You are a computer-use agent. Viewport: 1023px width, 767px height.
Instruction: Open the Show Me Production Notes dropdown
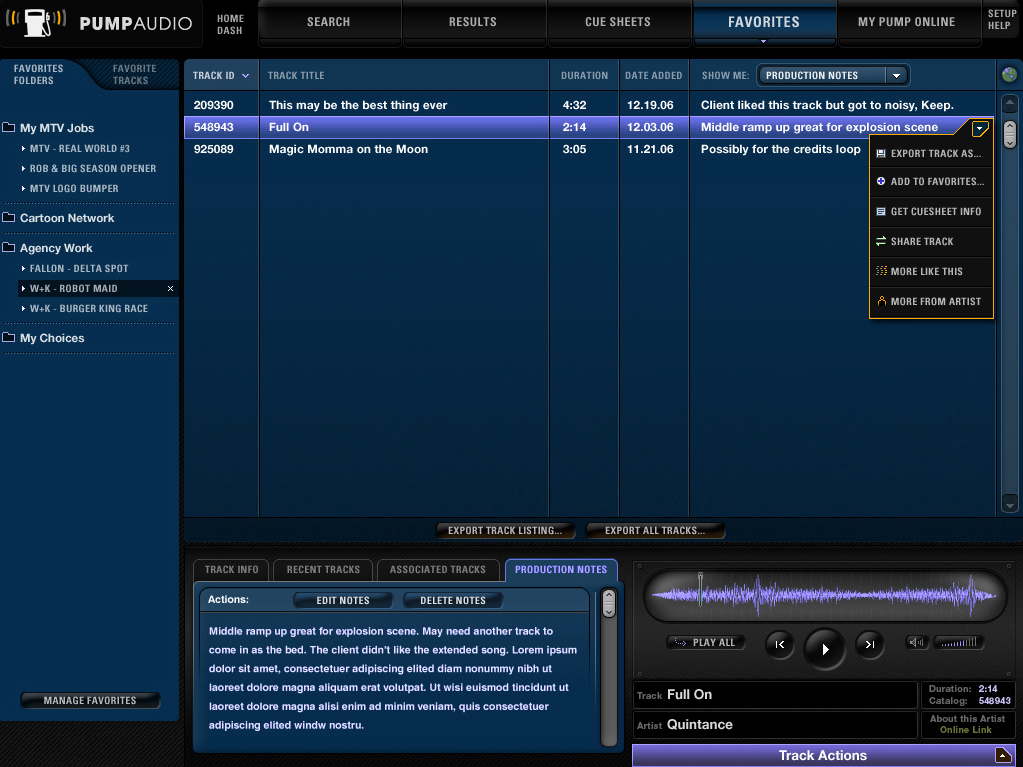click(833, 75)
